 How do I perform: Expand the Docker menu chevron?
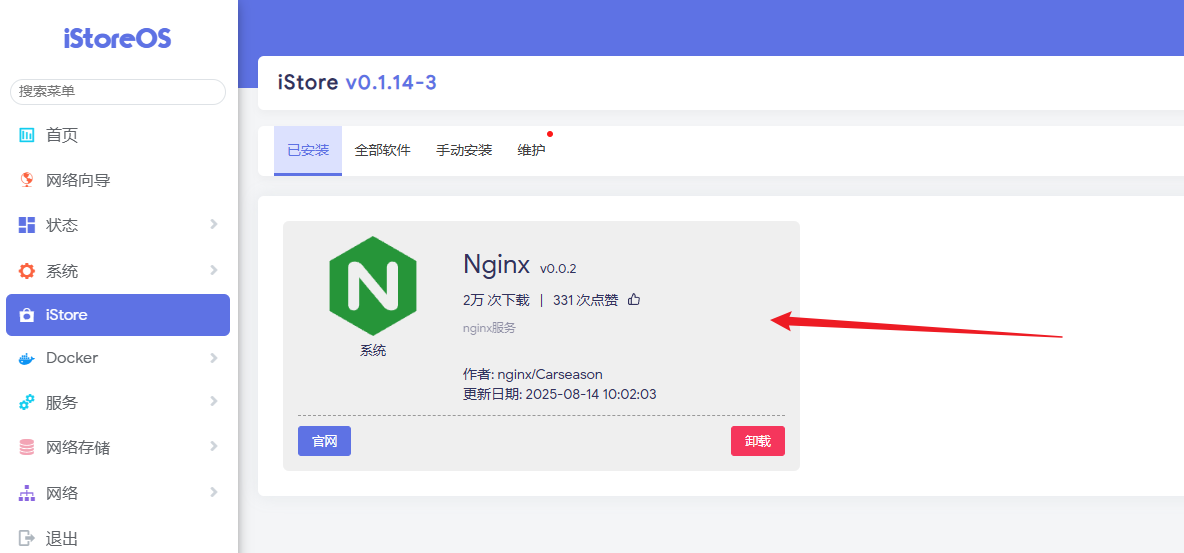coord(213,358)
